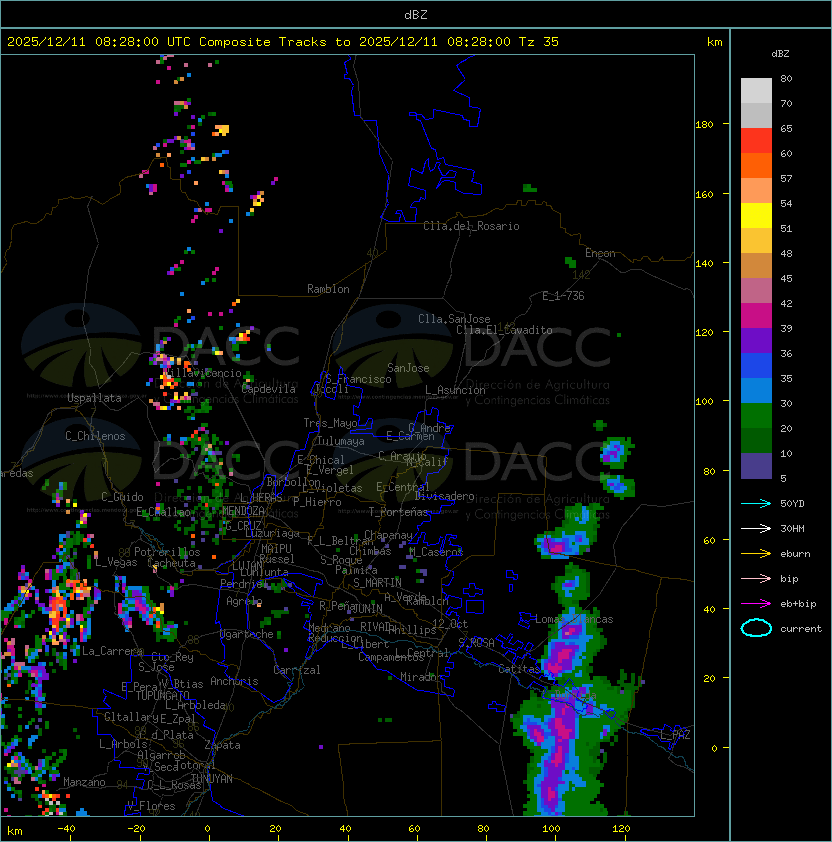The image size is (832, 842).
Task: Click the 'La_Carrera' map label
Action: tap(112, 651)
